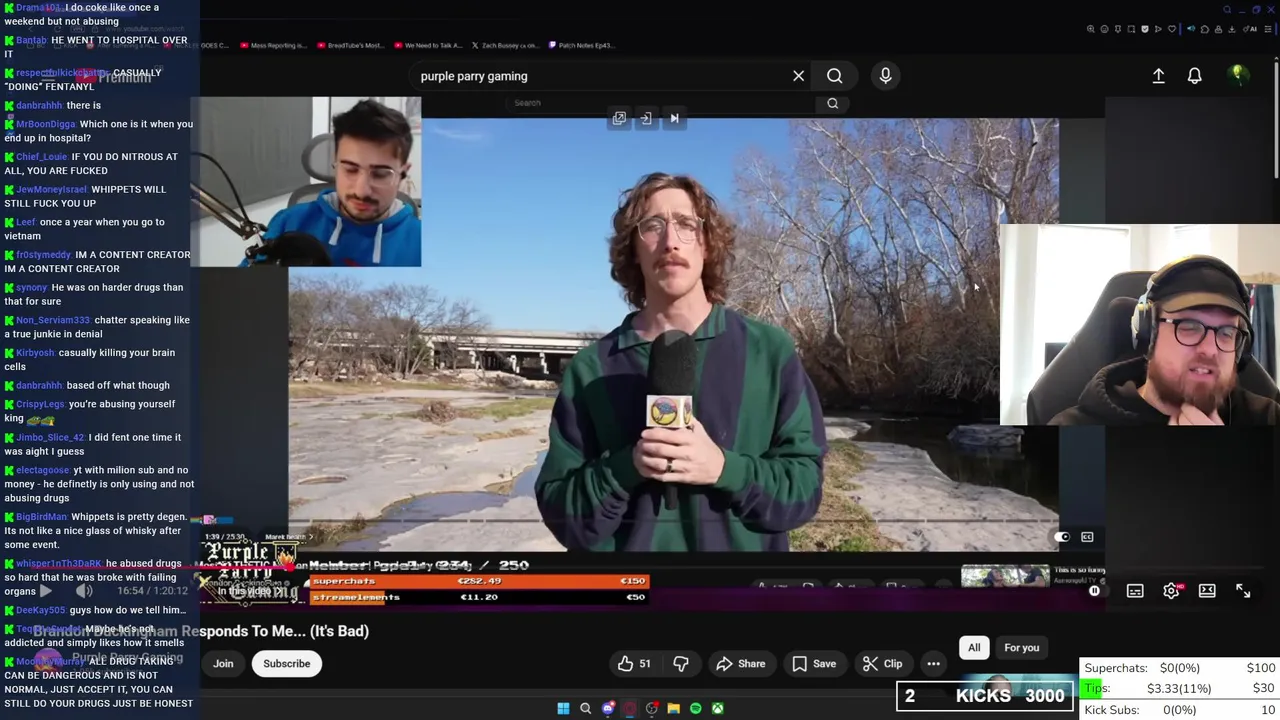The width and height of the screenshot is (1280, 720).
Task: Open the "Patch Notes Ep43..." bookmark
Action: 581,45
